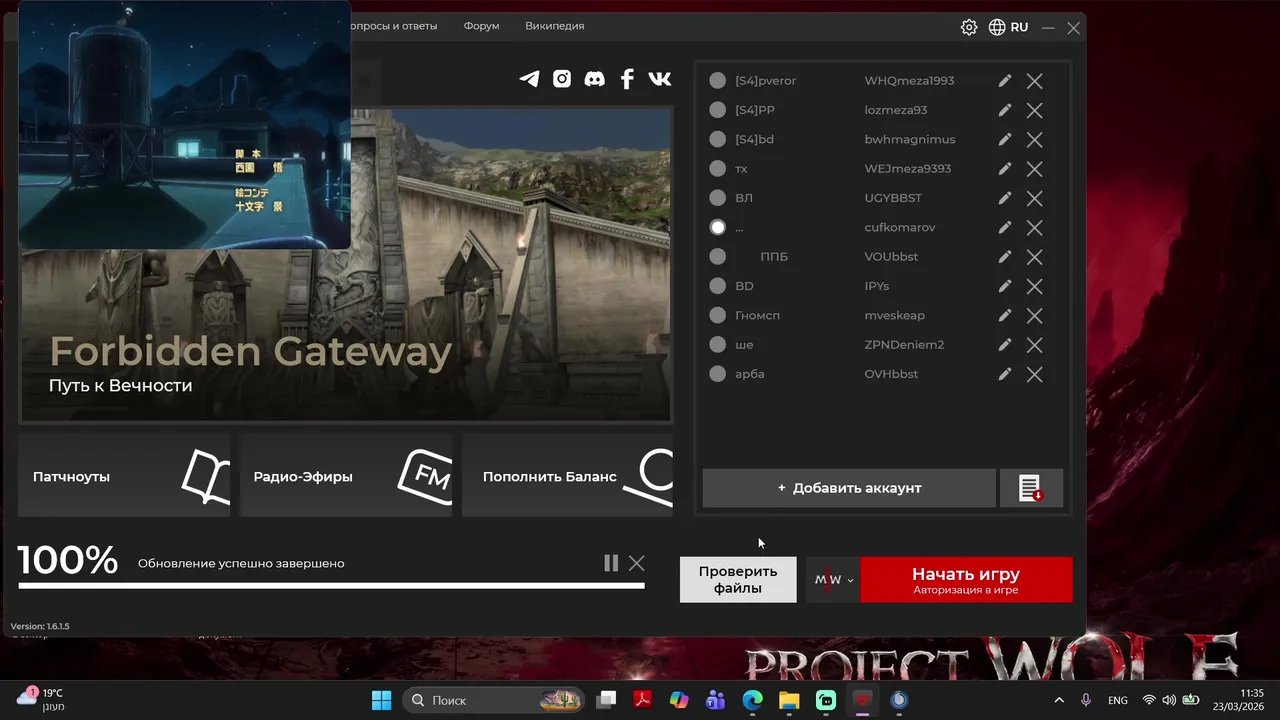Pause the update with the pause icon
Image resolution: width=1280 pixels, height=720 pixels.
611,563
